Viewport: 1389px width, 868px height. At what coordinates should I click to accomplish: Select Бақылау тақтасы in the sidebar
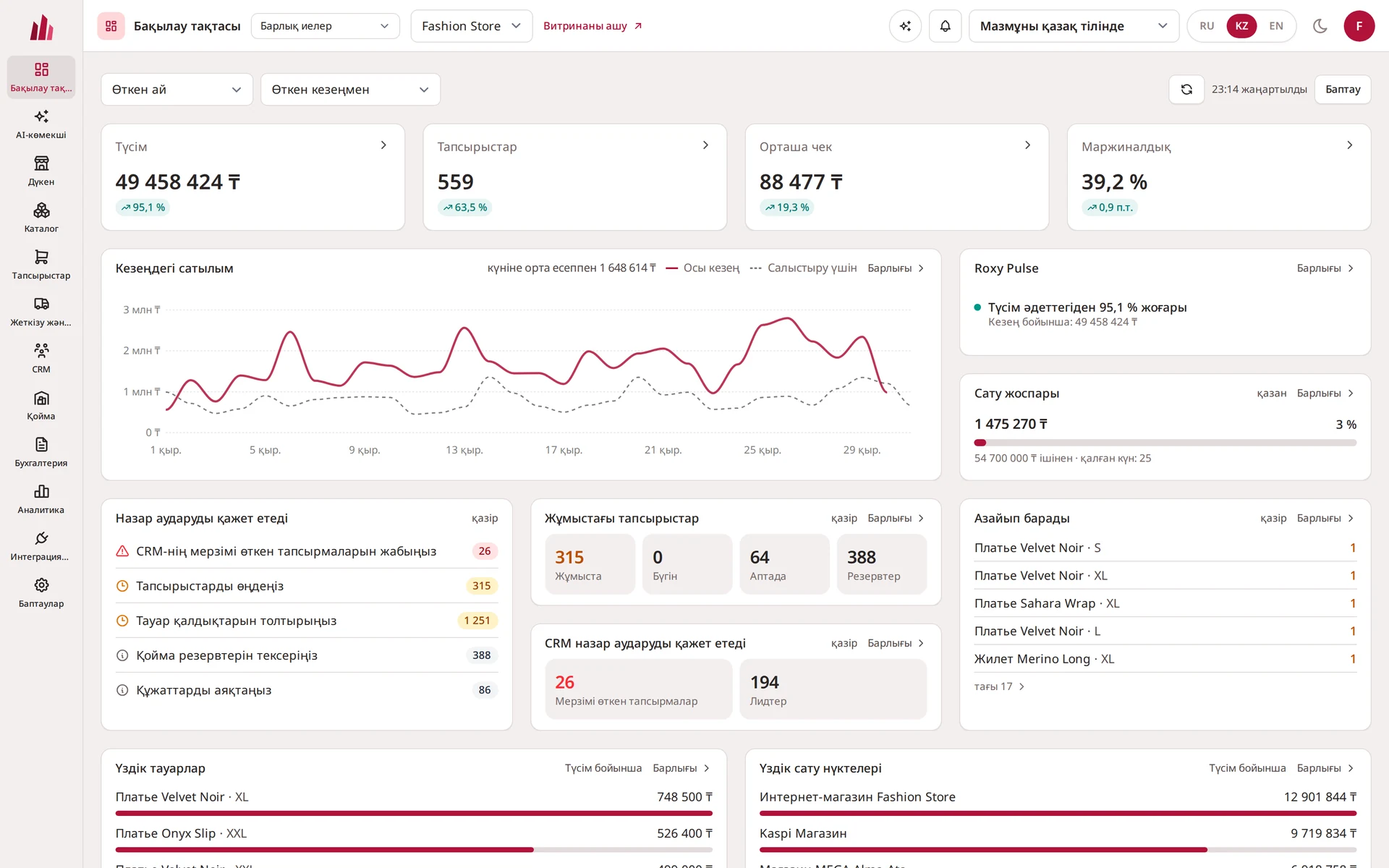41,77
